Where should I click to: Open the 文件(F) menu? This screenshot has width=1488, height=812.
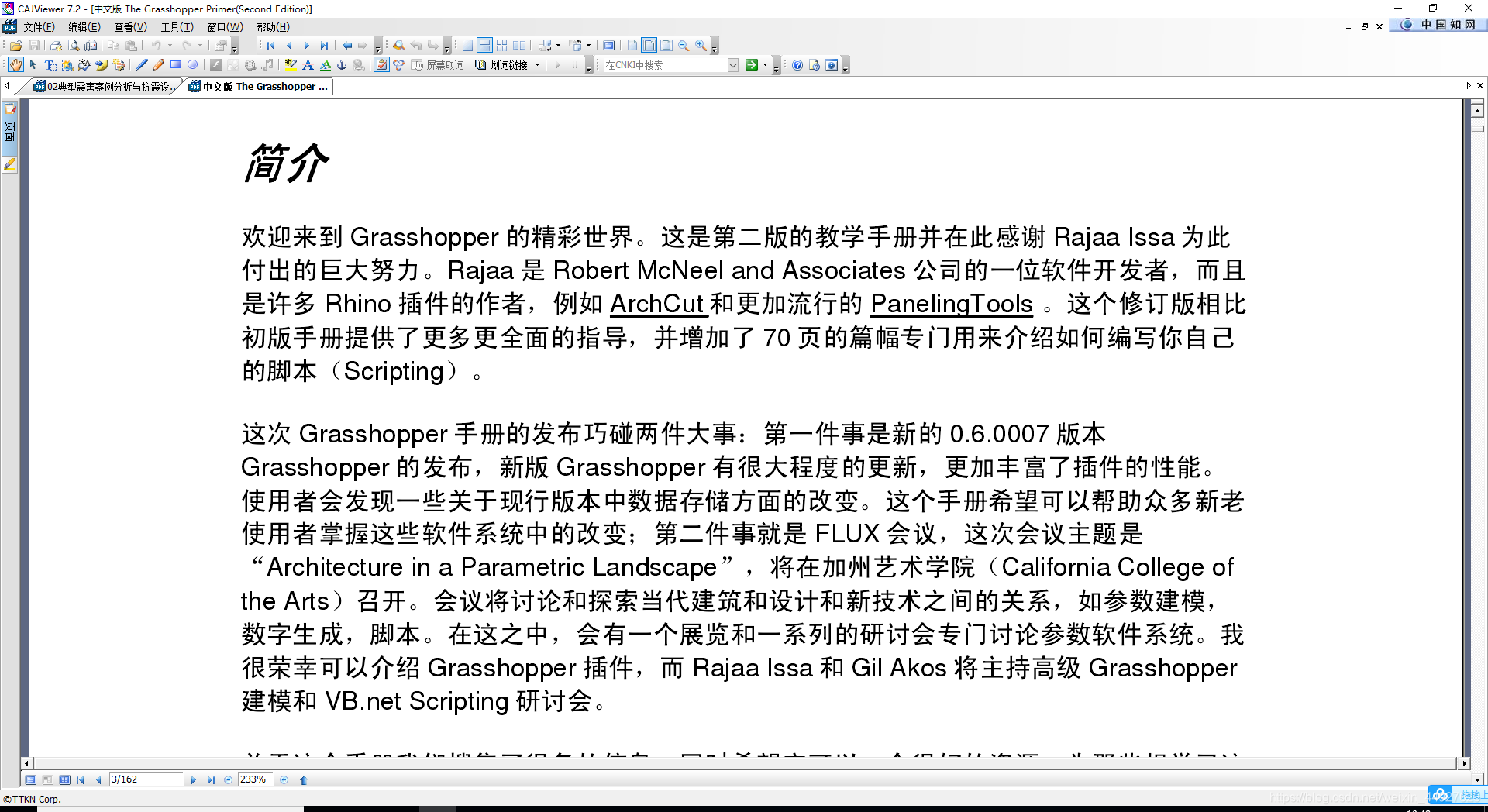pos(39,27)
